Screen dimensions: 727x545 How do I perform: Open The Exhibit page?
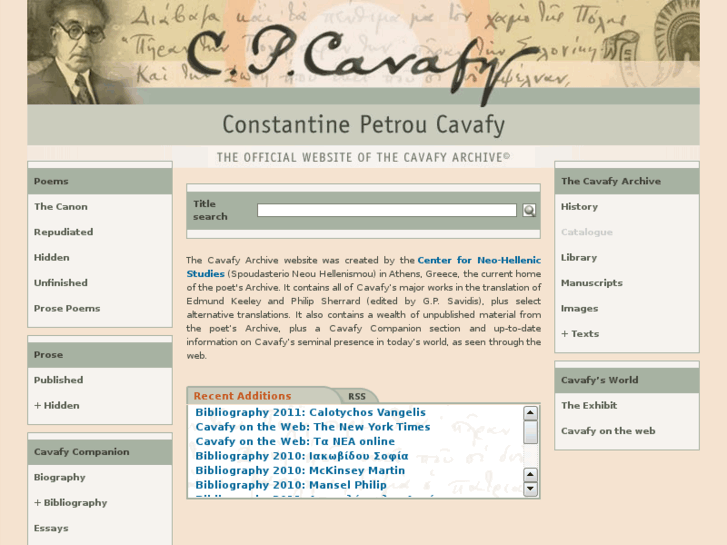pos(589,405)
